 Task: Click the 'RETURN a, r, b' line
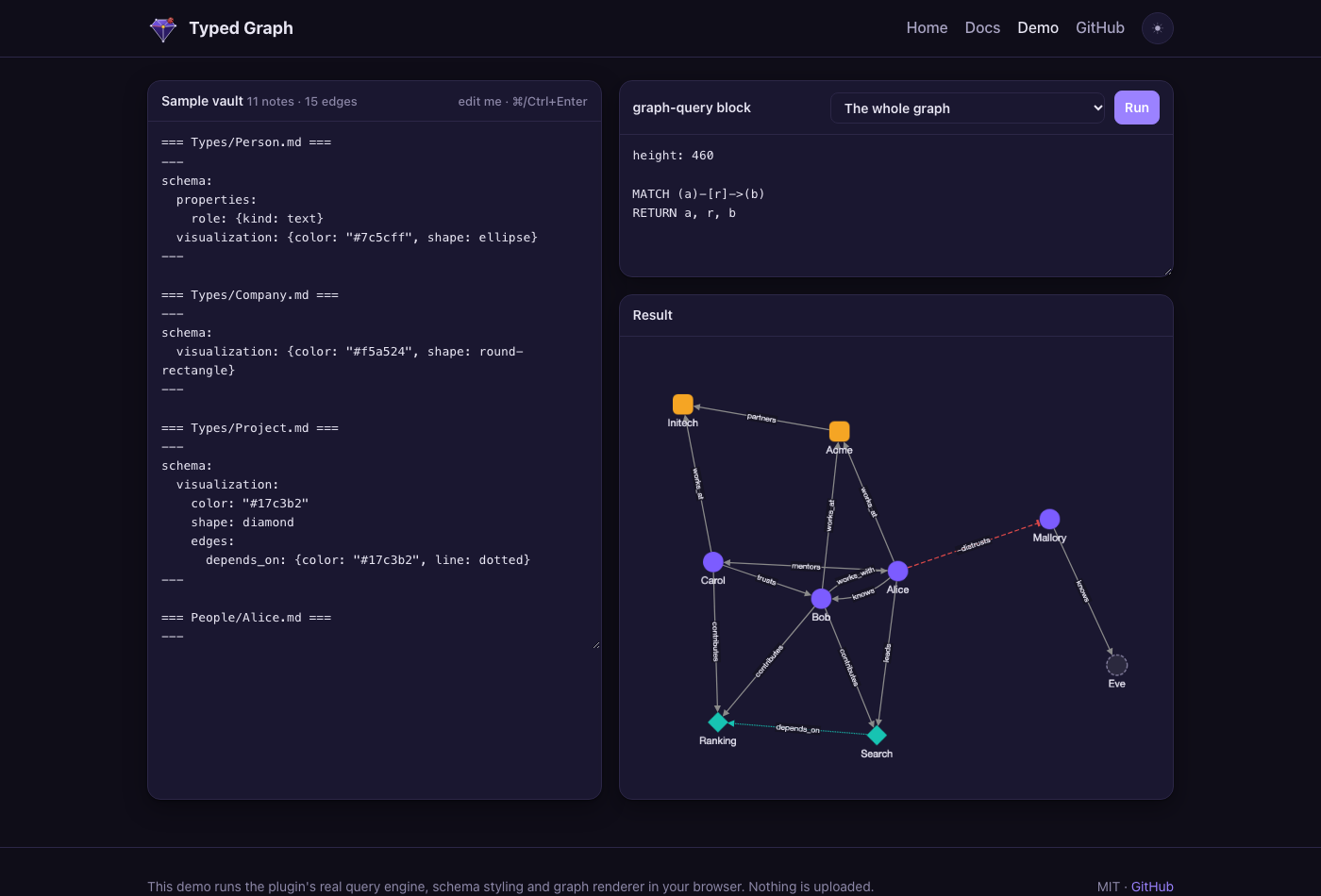684,213
